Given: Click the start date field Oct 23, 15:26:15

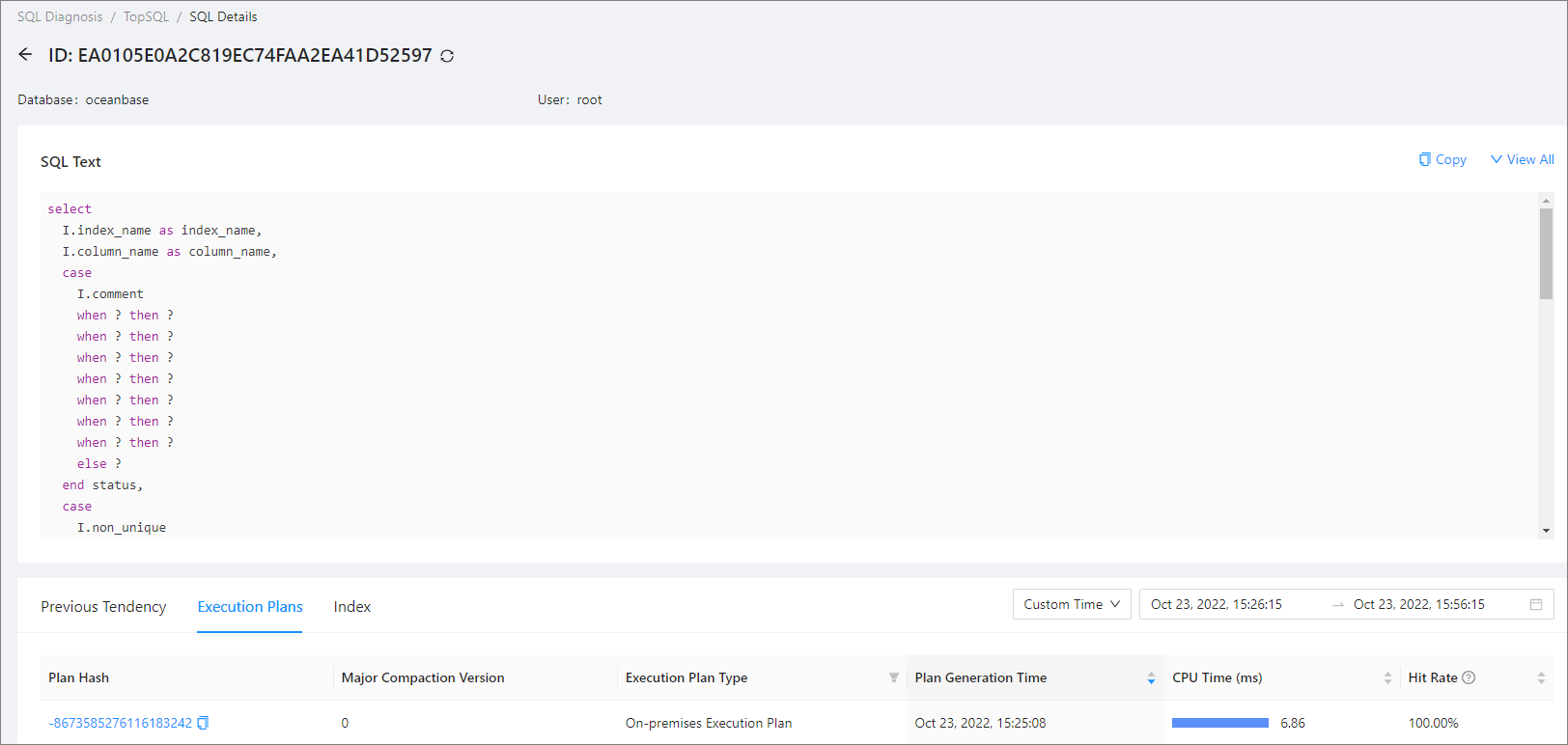Looking at the screenshot, I should coord(1217,604).
